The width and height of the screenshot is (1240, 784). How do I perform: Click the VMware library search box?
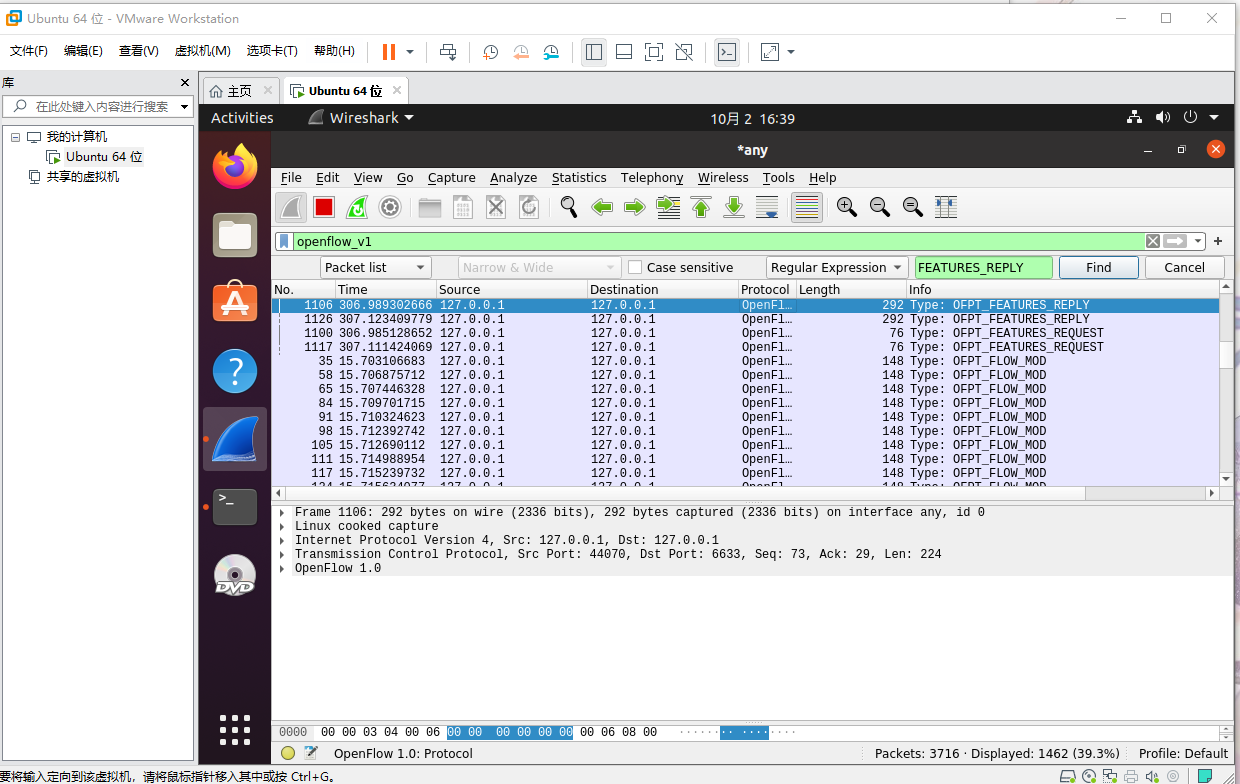tap(98, 106)
